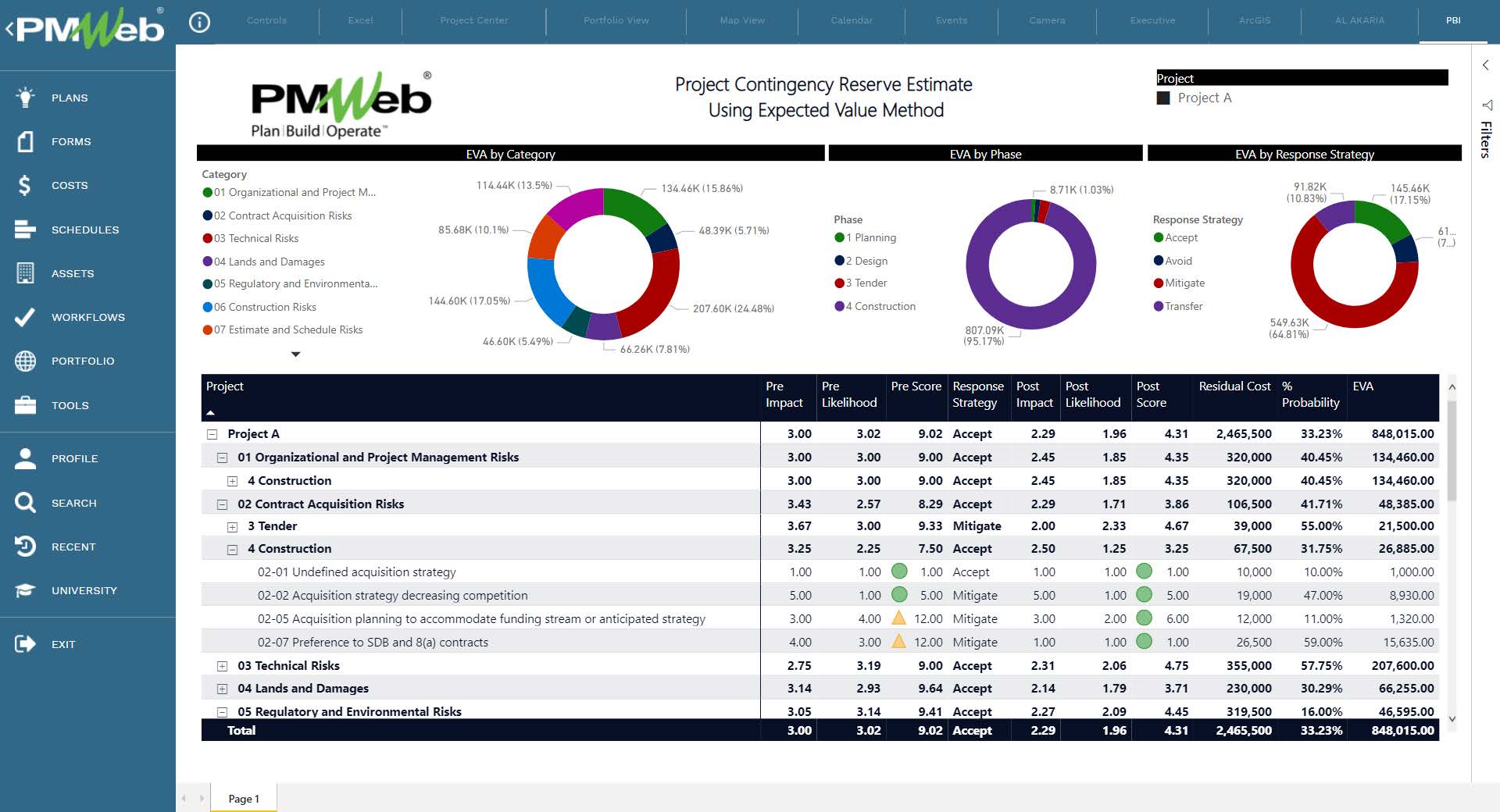Open the Plans lightbulb icon
Screen dimensions: 1500x812
pyautogui.click(x=26, y=98)
